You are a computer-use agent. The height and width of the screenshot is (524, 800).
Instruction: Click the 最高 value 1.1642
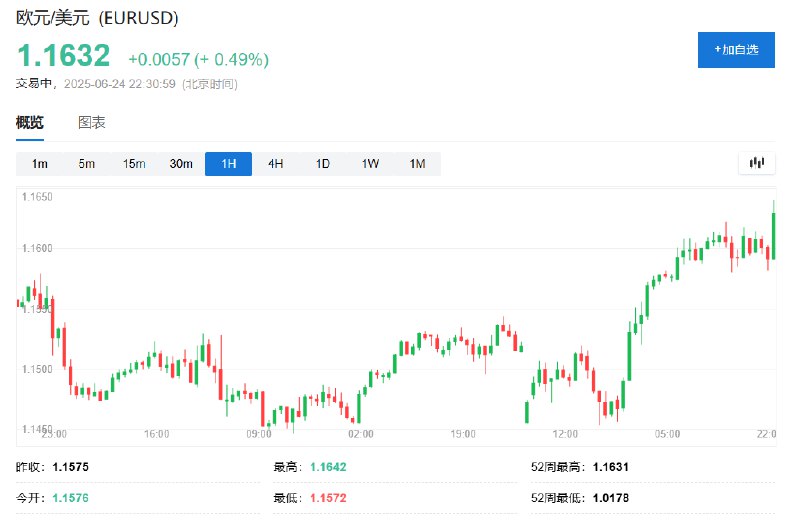328,467
